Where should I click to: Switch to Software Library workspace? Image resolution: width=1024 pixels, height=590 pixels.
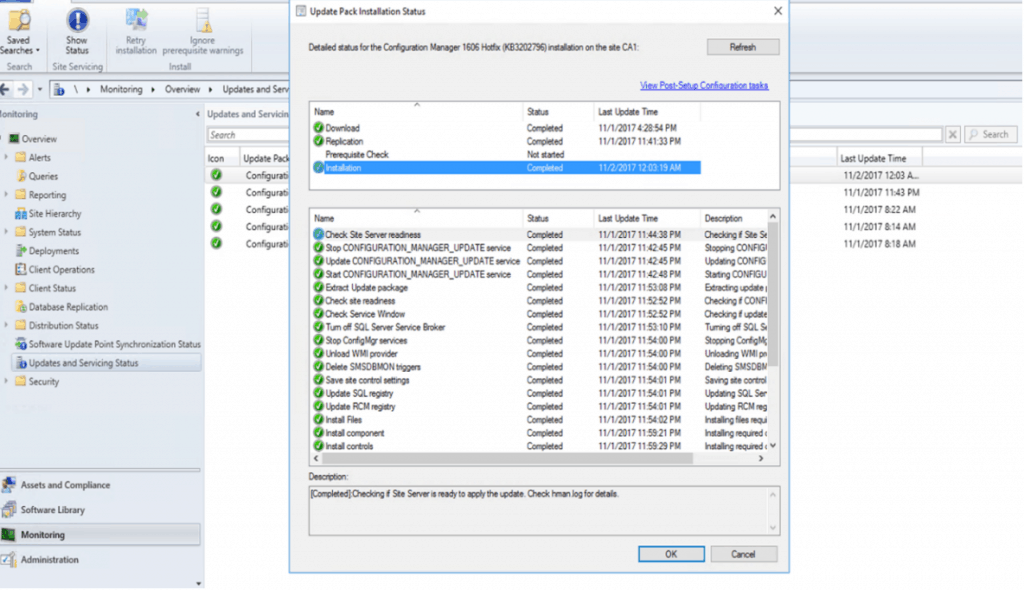[x=101, y=510]
